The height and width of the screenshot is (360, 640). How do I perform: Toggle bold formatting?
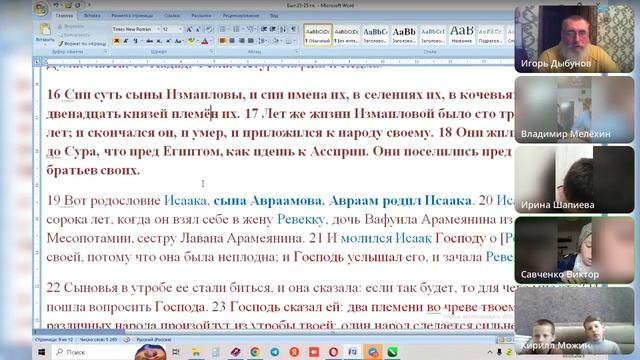point(116,41)
